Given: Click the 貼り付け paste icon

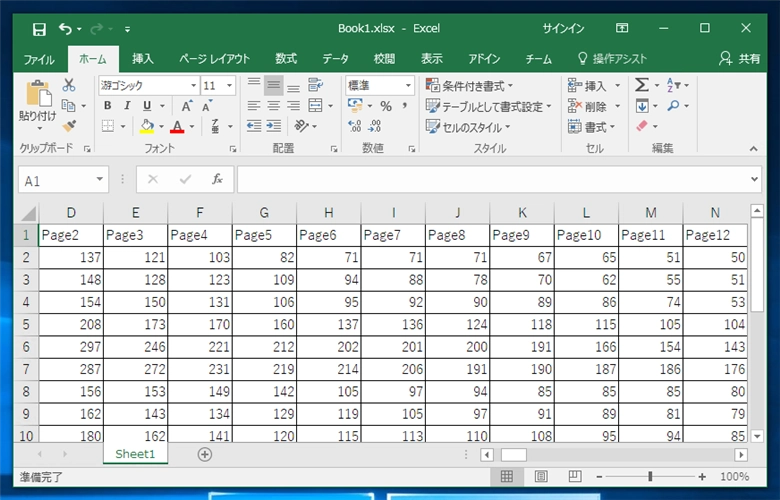Looking at the screenshot, I should [38, 94].
